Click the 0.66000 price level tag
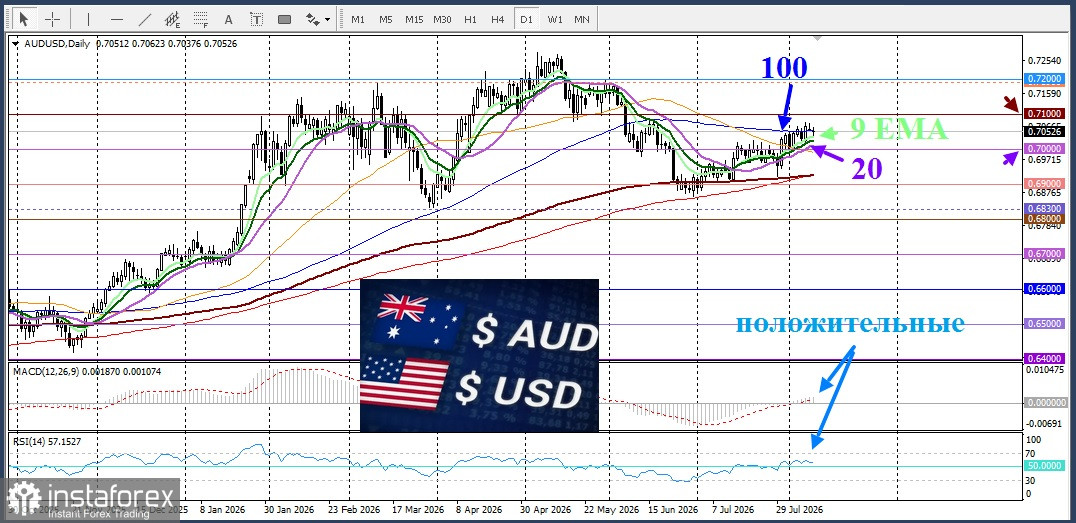 tap(1042, 289)
